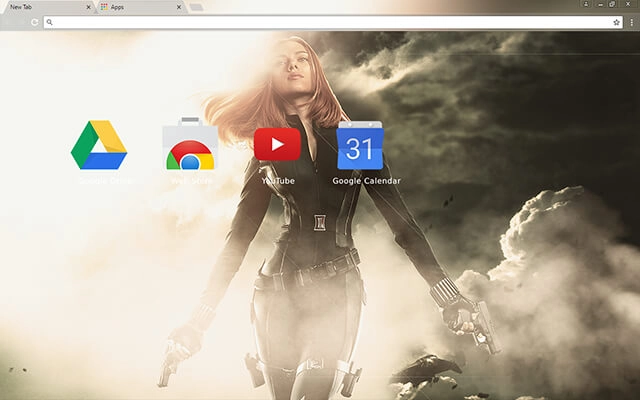Close the New Tab tab
The height and width of the screenshot is (400, 640).
tap(88, 7)
